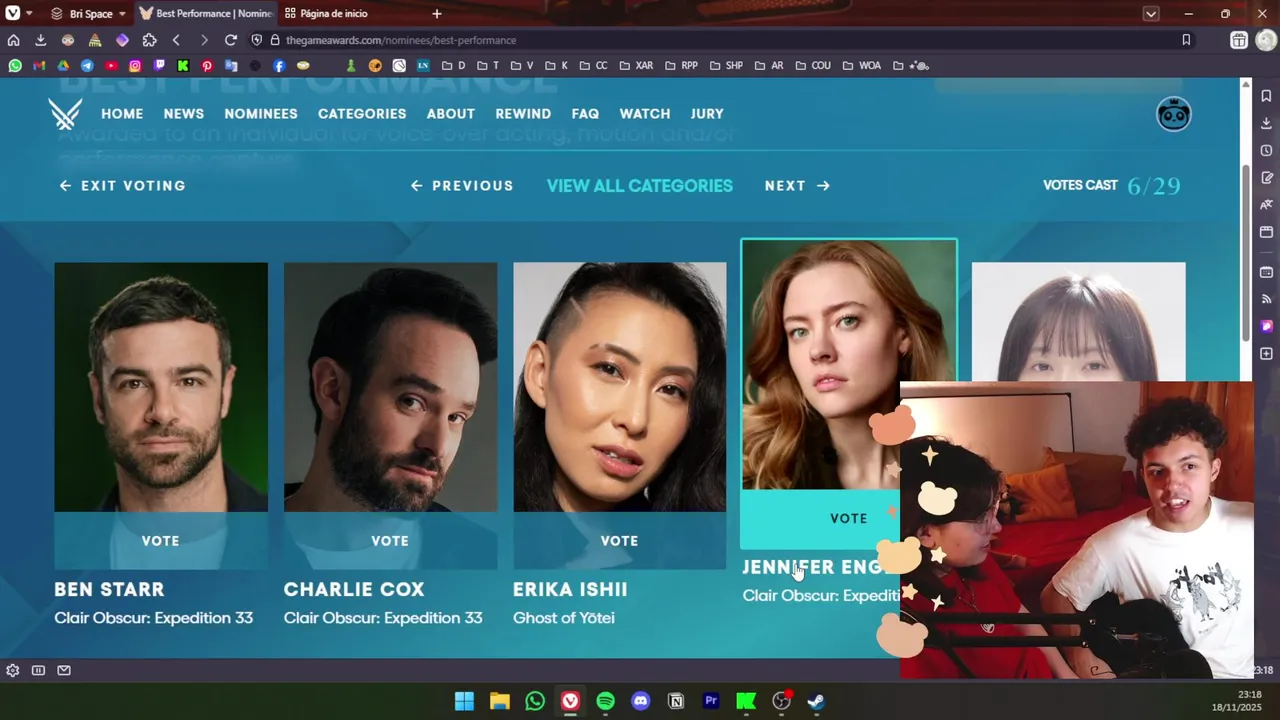Open the notes panel in sidebar

(1266, 178)
